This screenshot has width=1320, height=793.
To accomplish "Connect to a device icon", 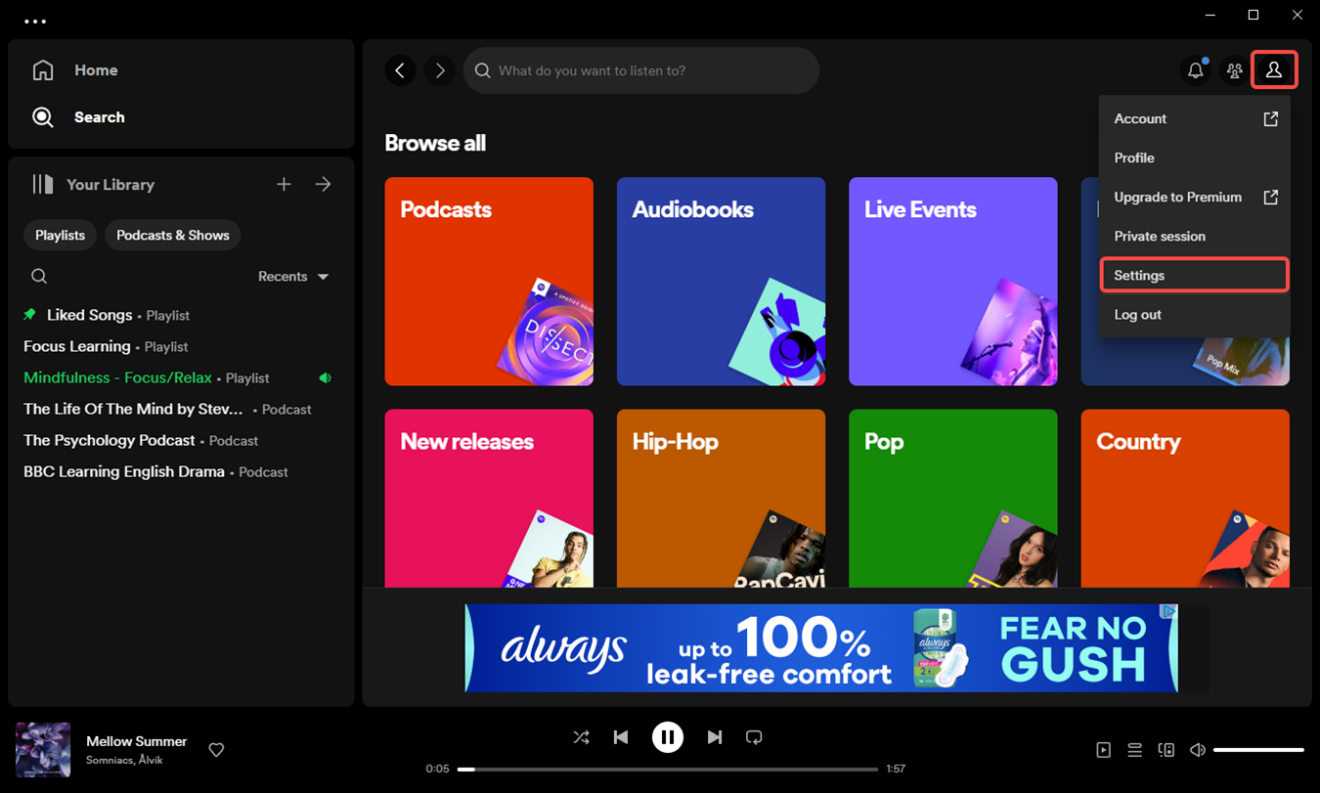I will point(1166,750).
